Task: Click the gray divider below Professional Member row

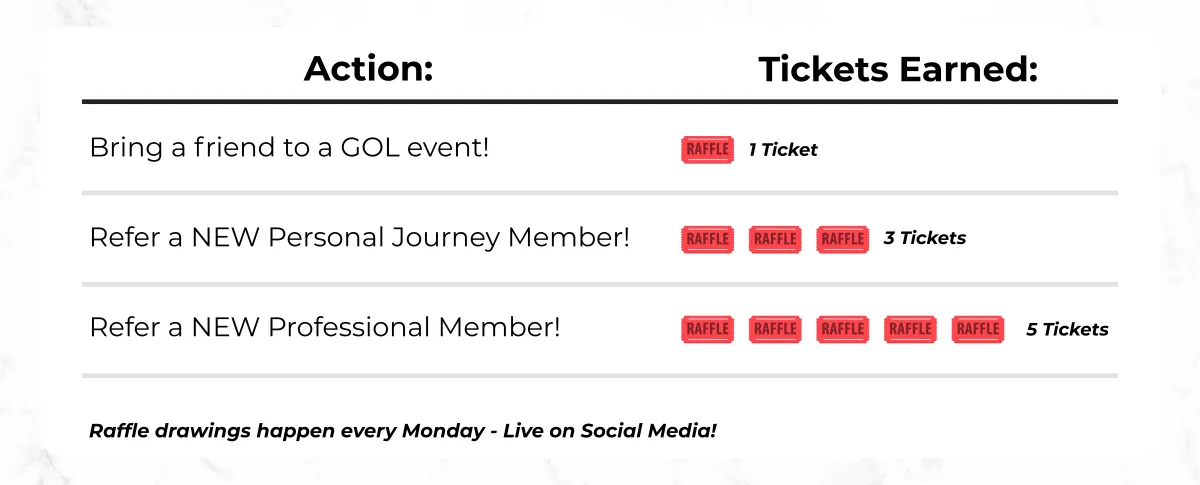Action: pos(600,376)
